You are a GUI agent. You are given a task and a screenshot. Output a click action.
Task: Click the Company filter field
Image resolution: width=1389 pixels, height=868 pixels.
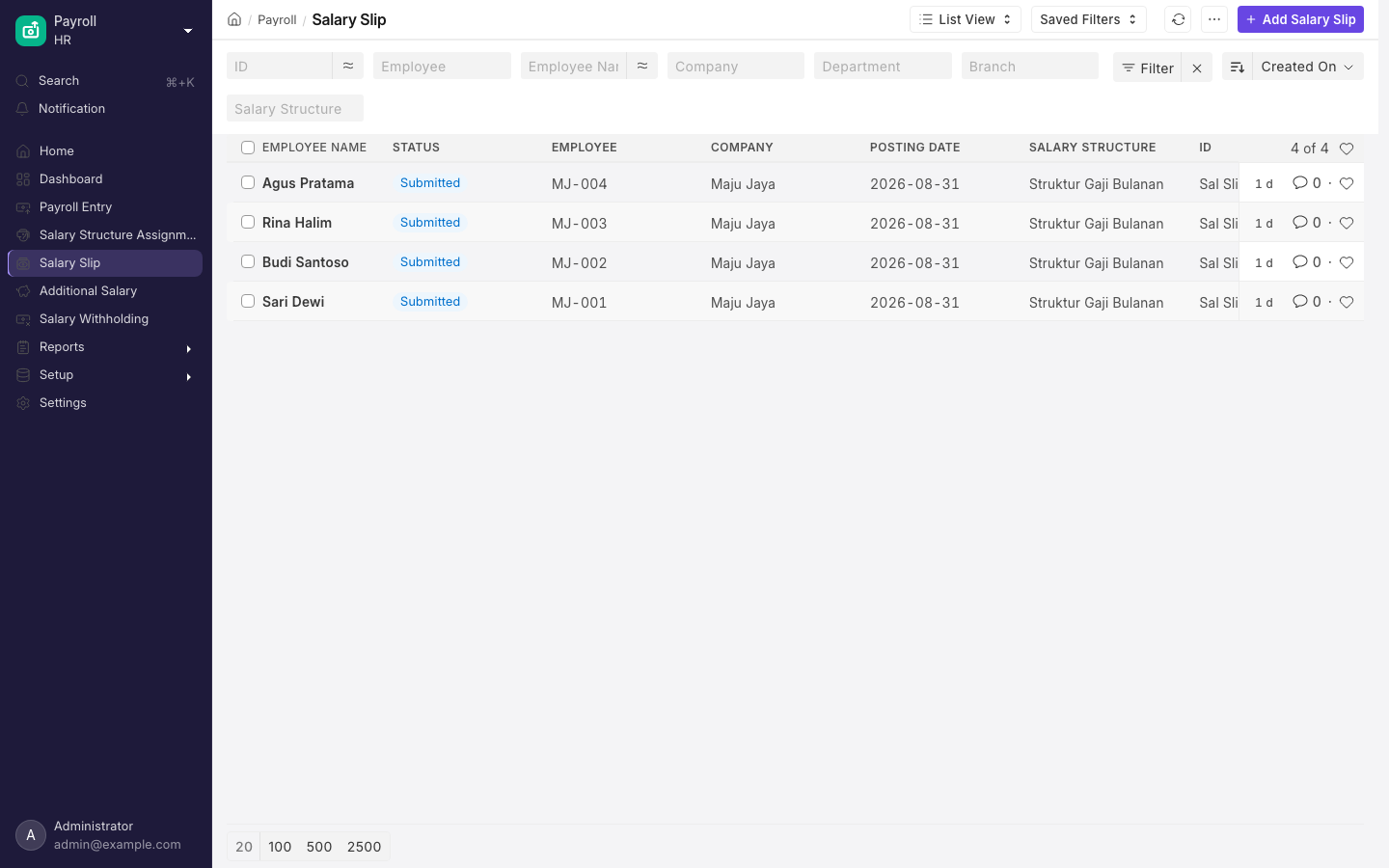[736, 66]
